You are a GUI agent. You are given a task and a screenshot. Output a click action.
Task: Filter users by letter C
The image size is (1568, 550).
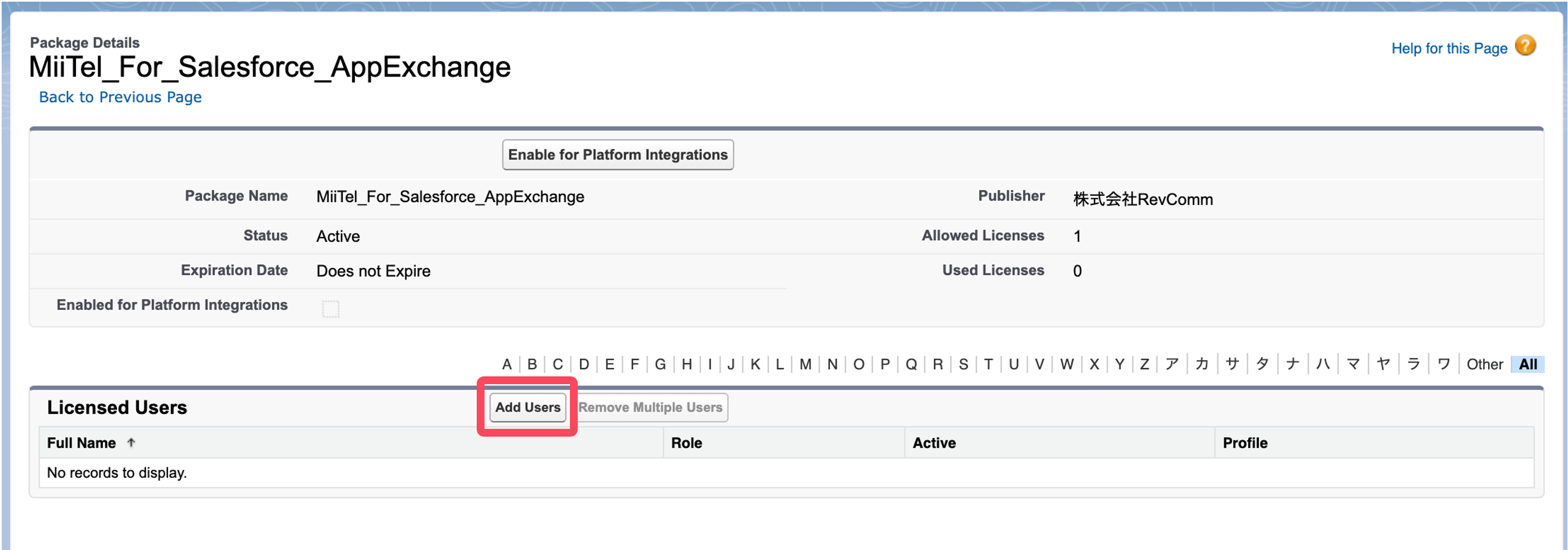coord(558,364)
